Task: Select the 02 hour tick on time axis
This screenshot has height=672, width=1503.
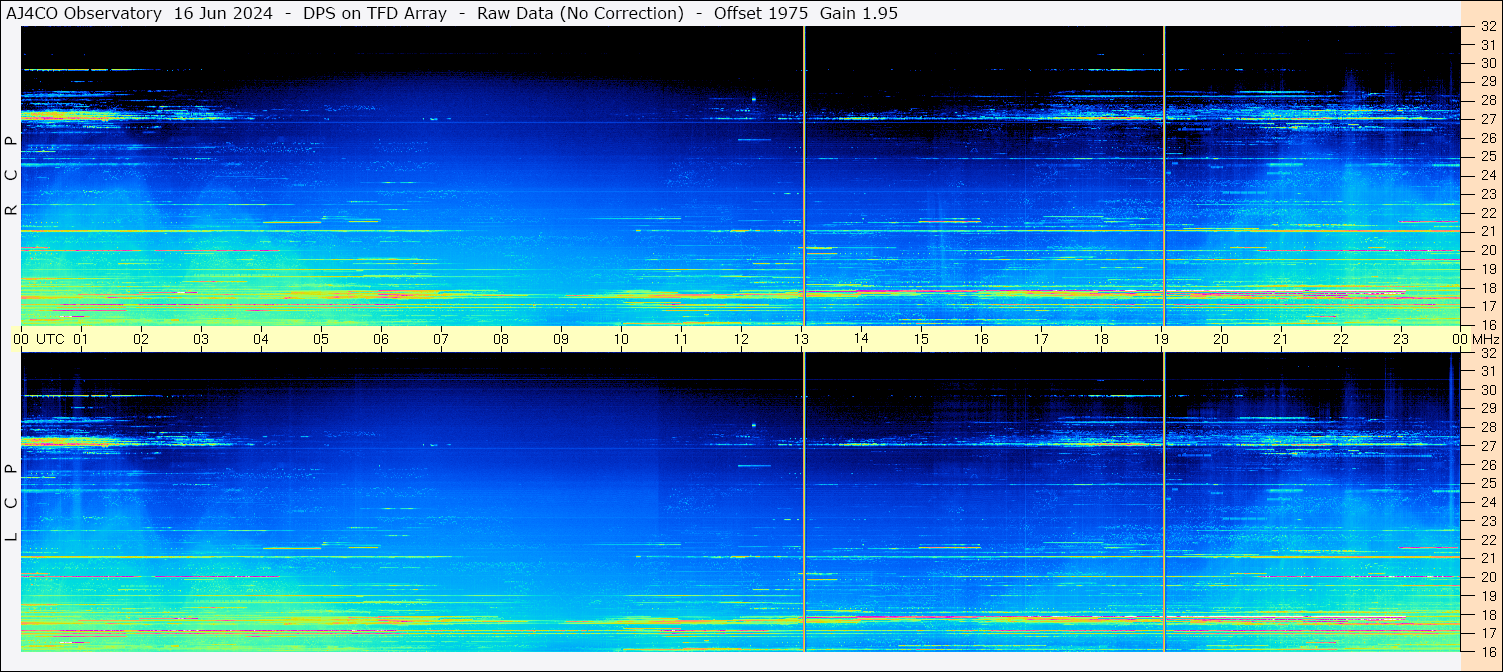Action: [141, 339]
